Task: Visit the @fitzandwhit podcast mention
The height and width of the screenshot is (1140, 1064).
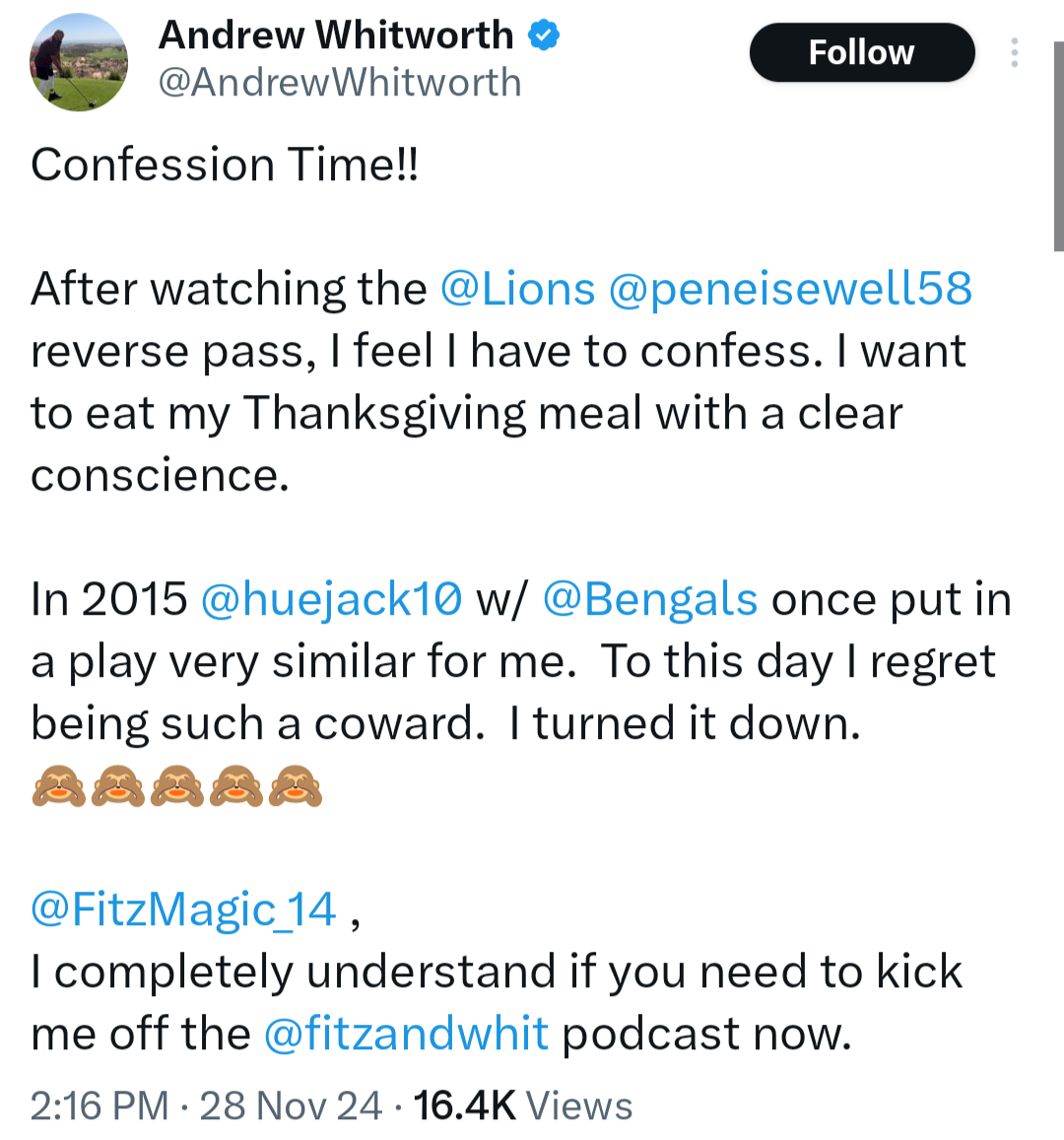Action: point(406,1034)
